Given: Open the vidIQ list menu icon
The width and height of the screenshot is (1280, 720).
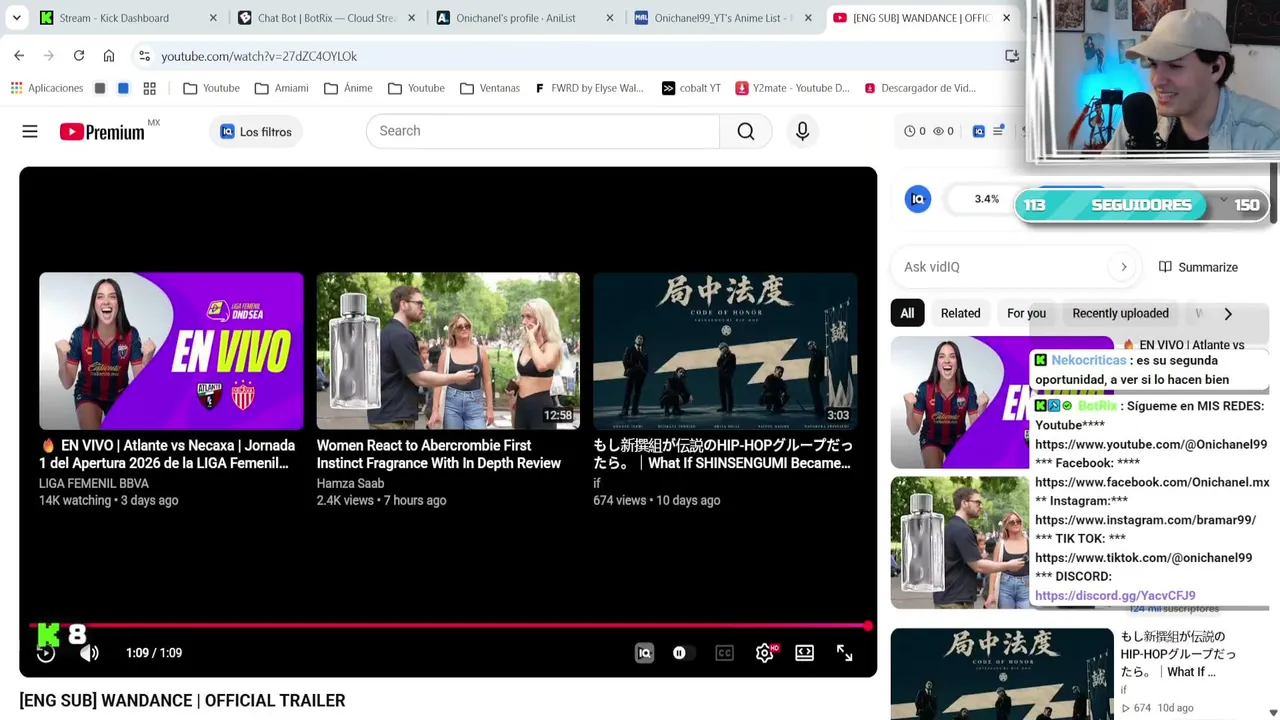Looking at the screenshot, I should (998, 131).
